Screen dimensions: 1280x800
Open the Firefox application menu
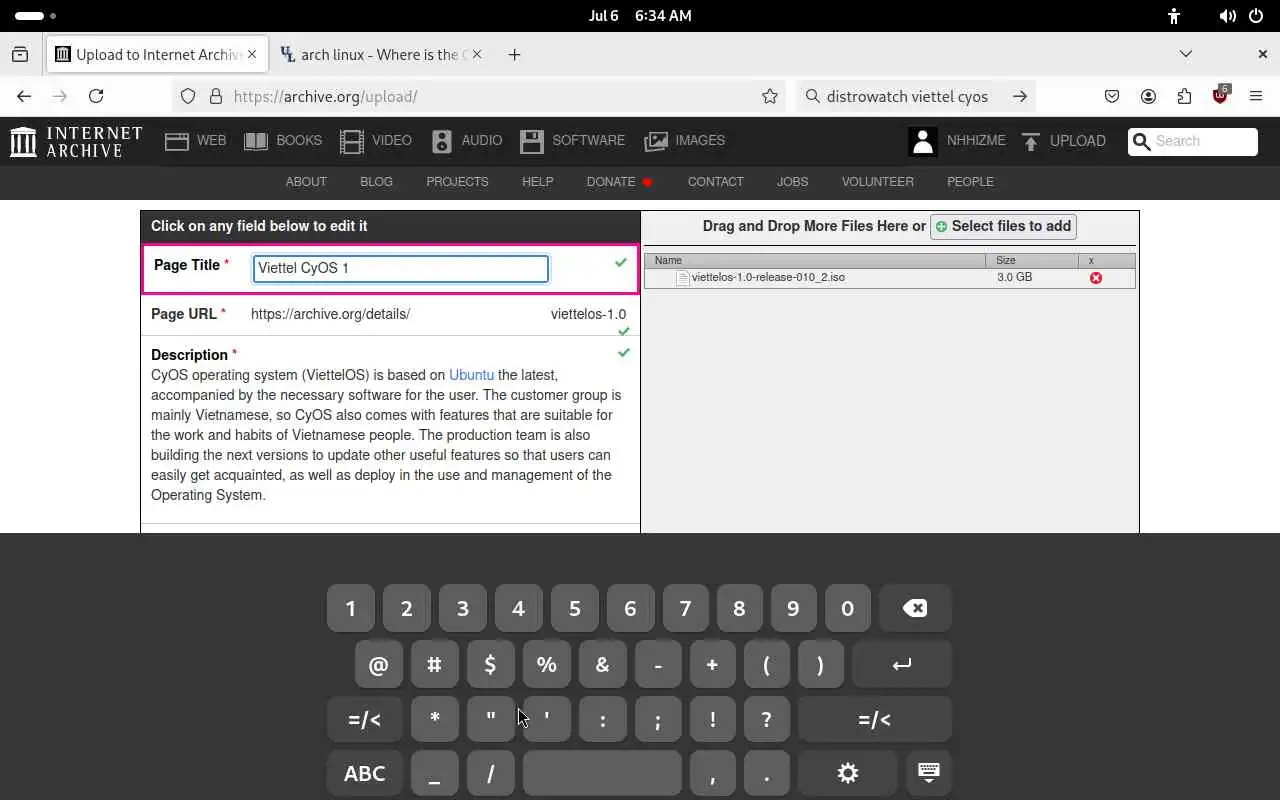pyautogui.click(x=1257, y=96)
